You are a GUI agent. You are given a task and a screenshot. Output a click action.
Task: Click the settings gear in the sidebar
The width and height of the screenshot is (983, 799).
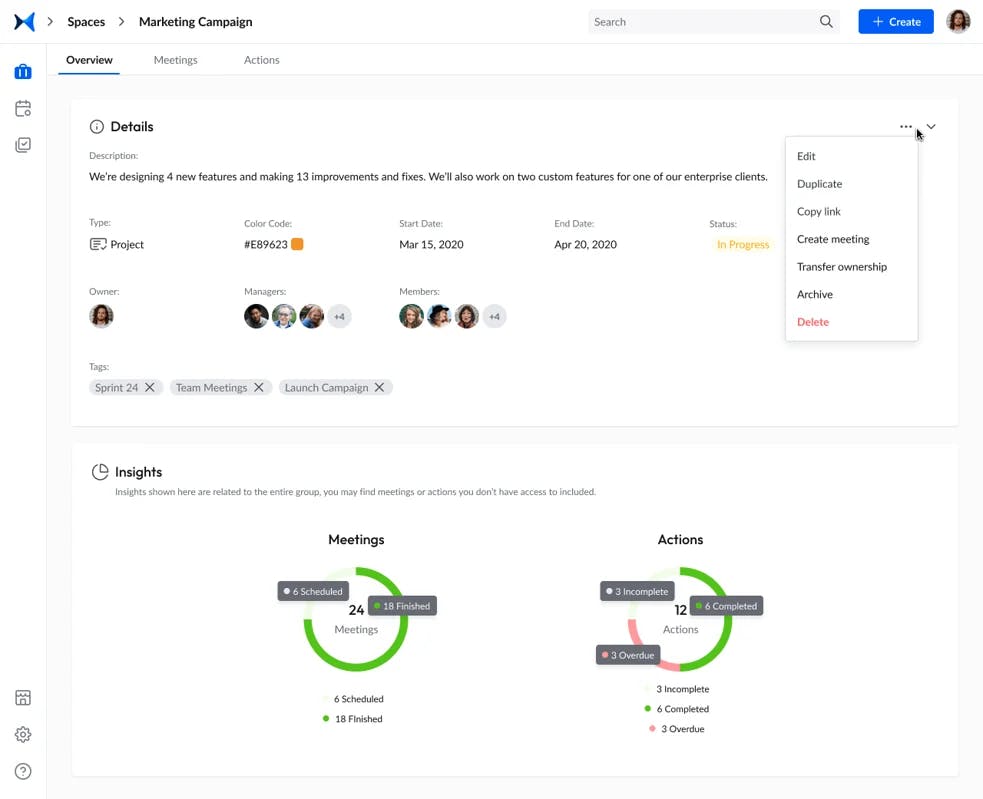pos(23,734)
